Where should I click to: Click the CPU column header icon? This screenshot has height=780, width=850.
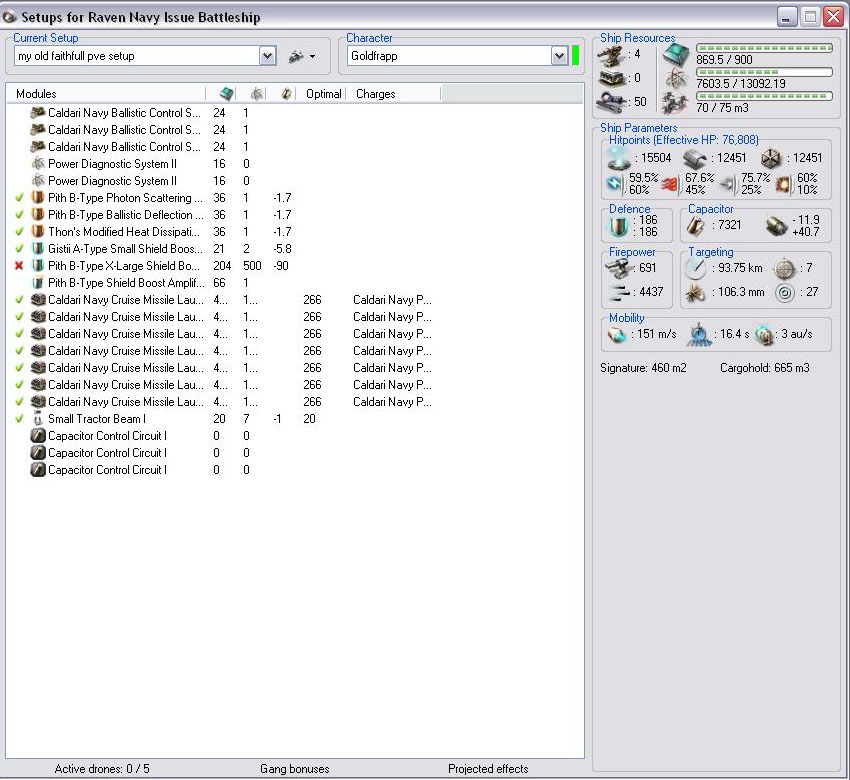coord(227,94)
